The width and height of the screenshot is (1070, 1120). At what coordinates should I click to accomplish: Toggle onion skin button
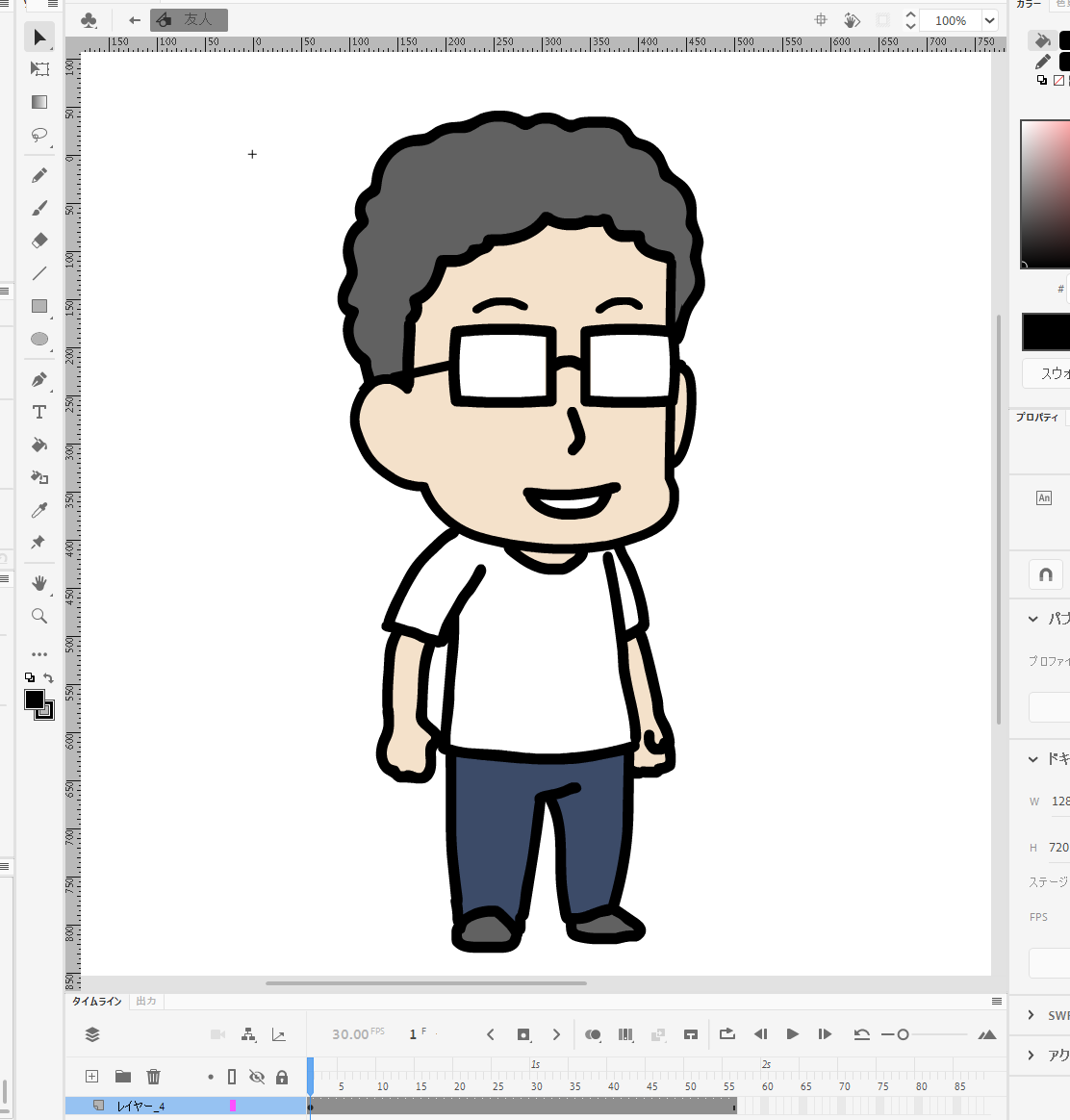point(593,1034)
